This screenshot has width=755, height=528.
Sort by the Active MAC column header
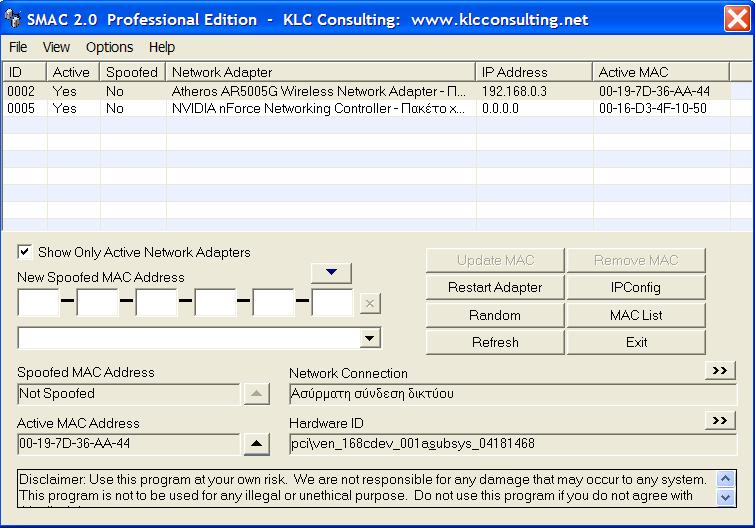pos(661,72)
